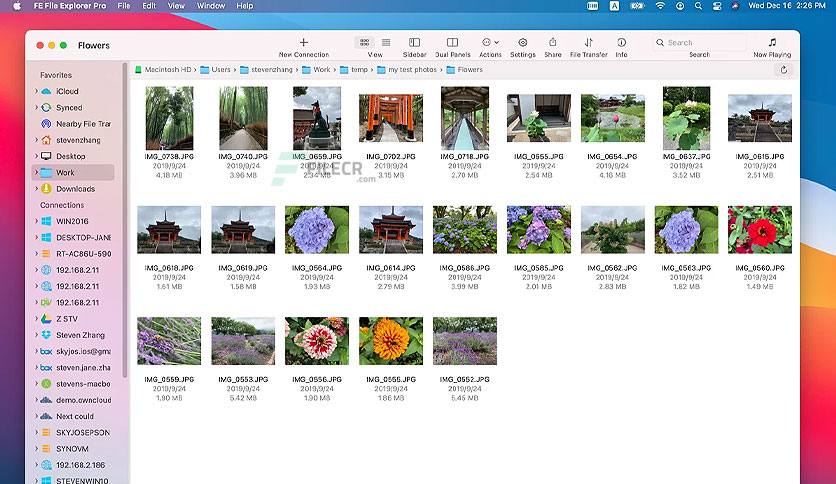Expand the iCloud sidebar item

[x=36, y=91]
